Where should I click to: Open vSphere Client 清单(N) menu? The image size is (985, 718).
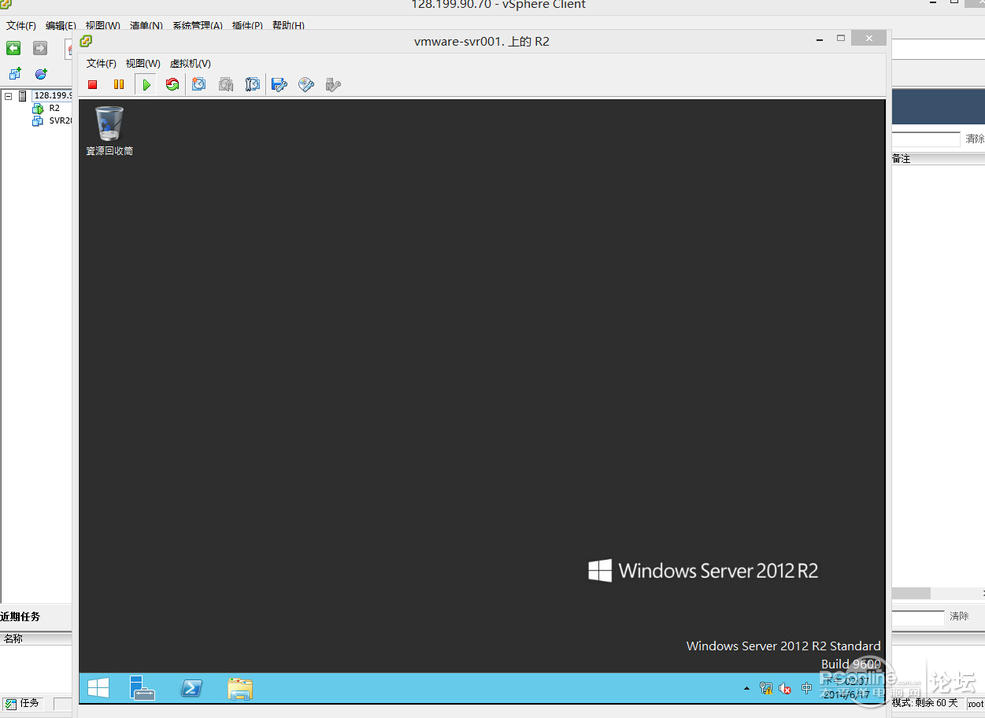pos(146,26)
